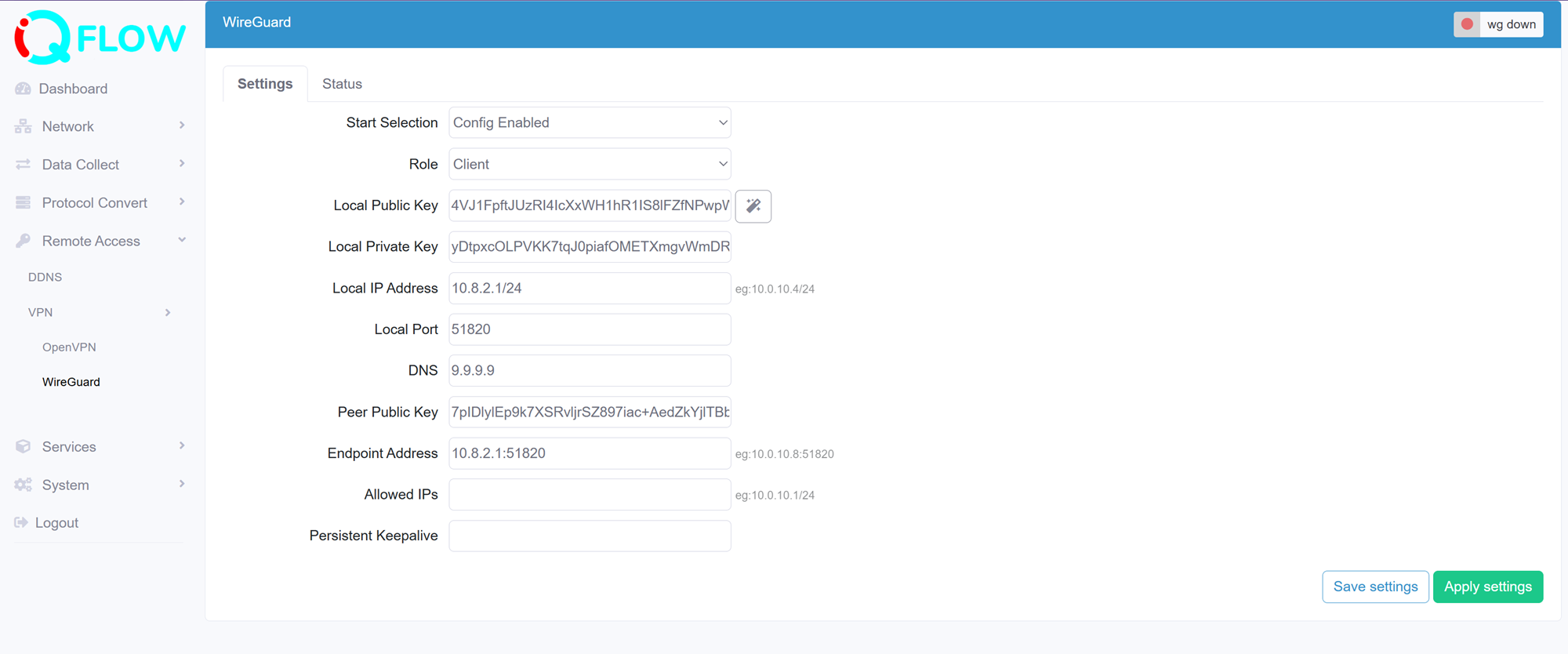Click the wg down status button

pyautogui.click(x=1498, y=24)
